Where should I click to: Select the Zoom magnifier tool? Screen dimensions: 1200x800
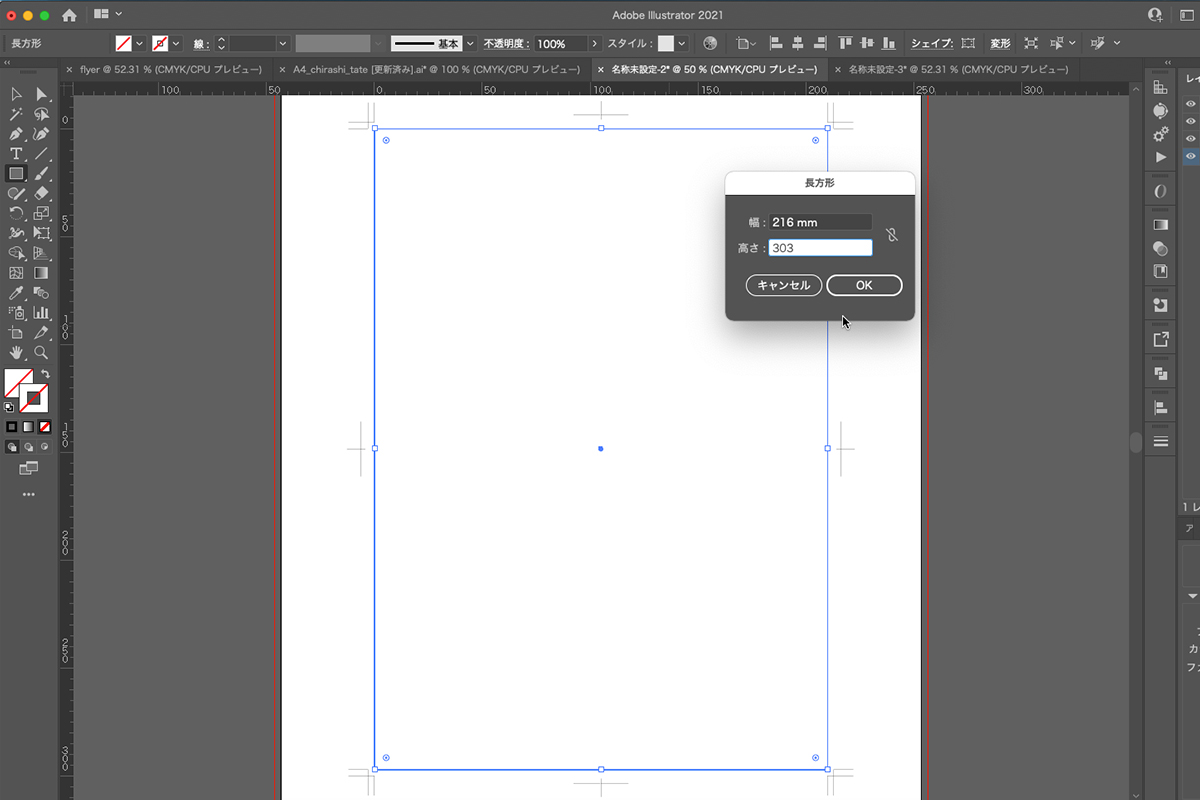(41, 353)
